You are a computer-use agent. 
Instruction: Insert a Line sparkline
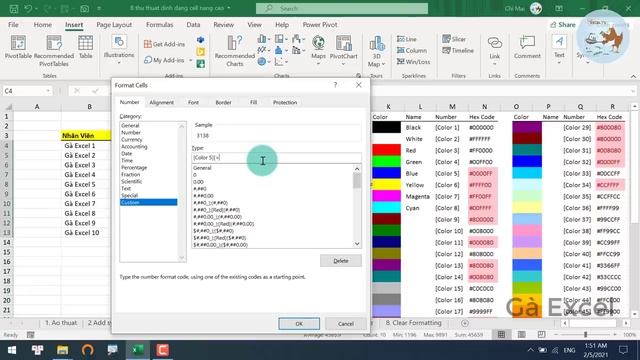(407, 39)
